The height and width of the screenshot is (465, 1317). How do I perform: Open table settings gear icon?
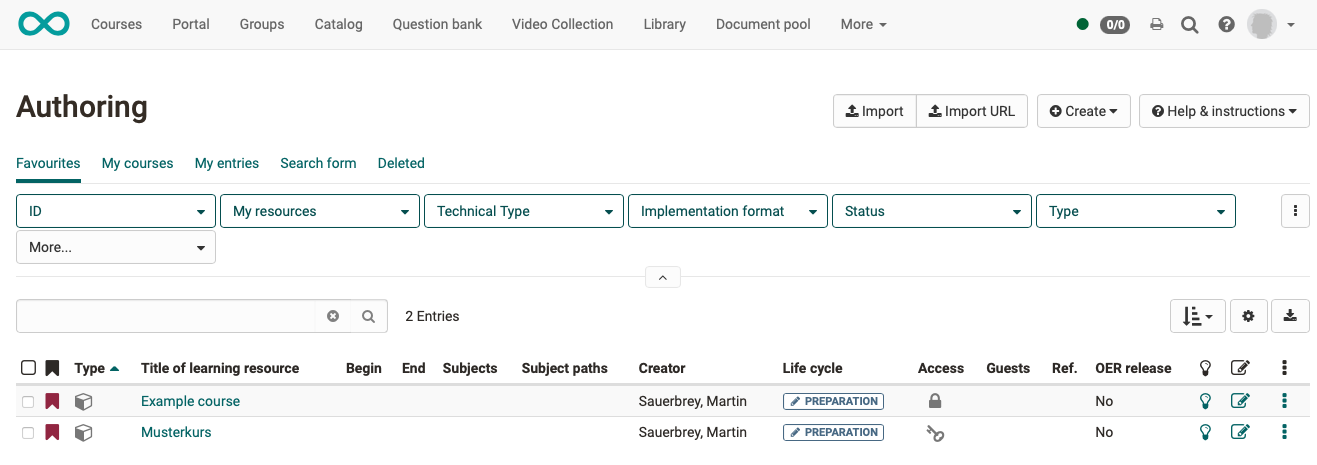coord(1248,317)
